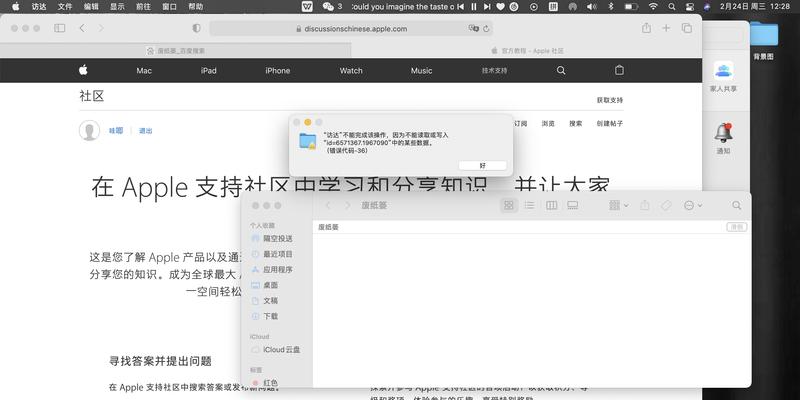
Task: Select 隔空投送 in the Finder sidebar
Action: 278,238
